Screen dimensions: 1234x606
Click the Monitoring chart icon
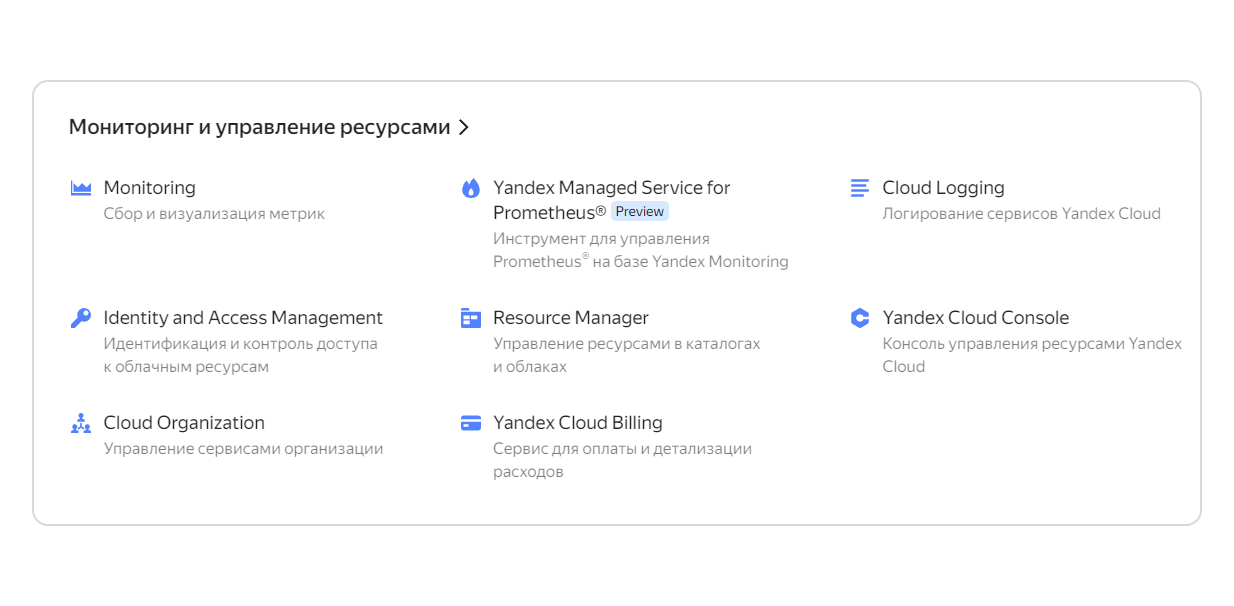(81, 188)
